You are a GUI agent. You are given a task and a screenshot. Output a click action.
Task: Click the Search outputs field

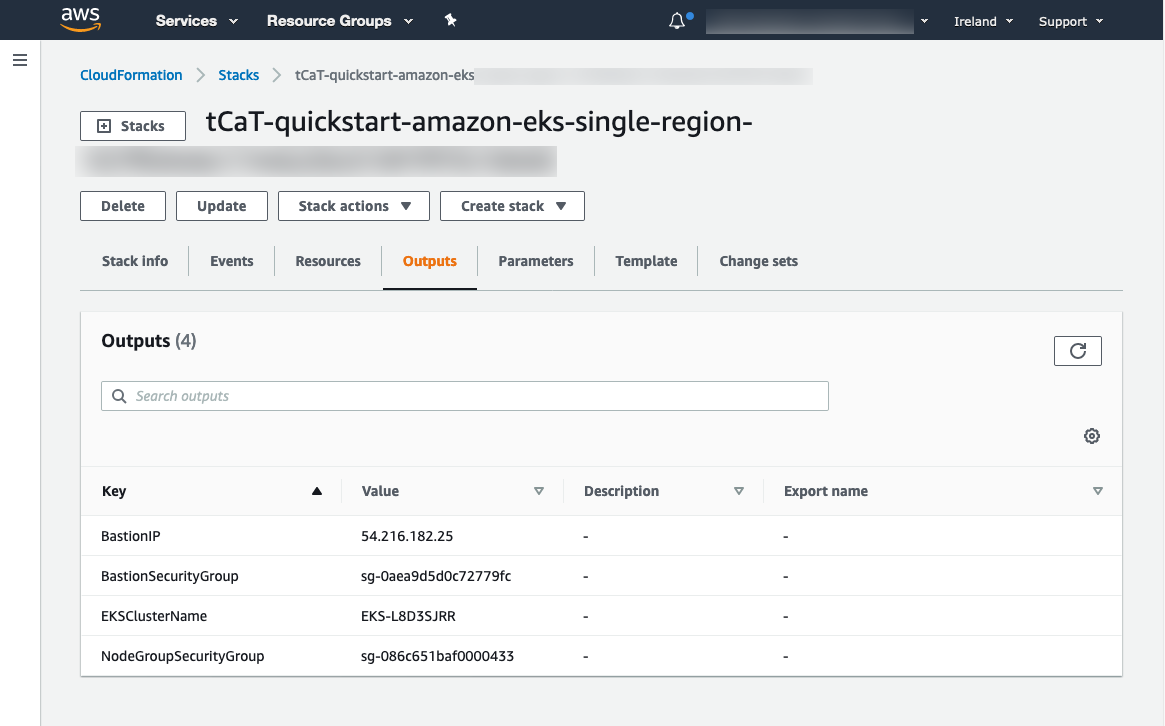coord(464,396)
